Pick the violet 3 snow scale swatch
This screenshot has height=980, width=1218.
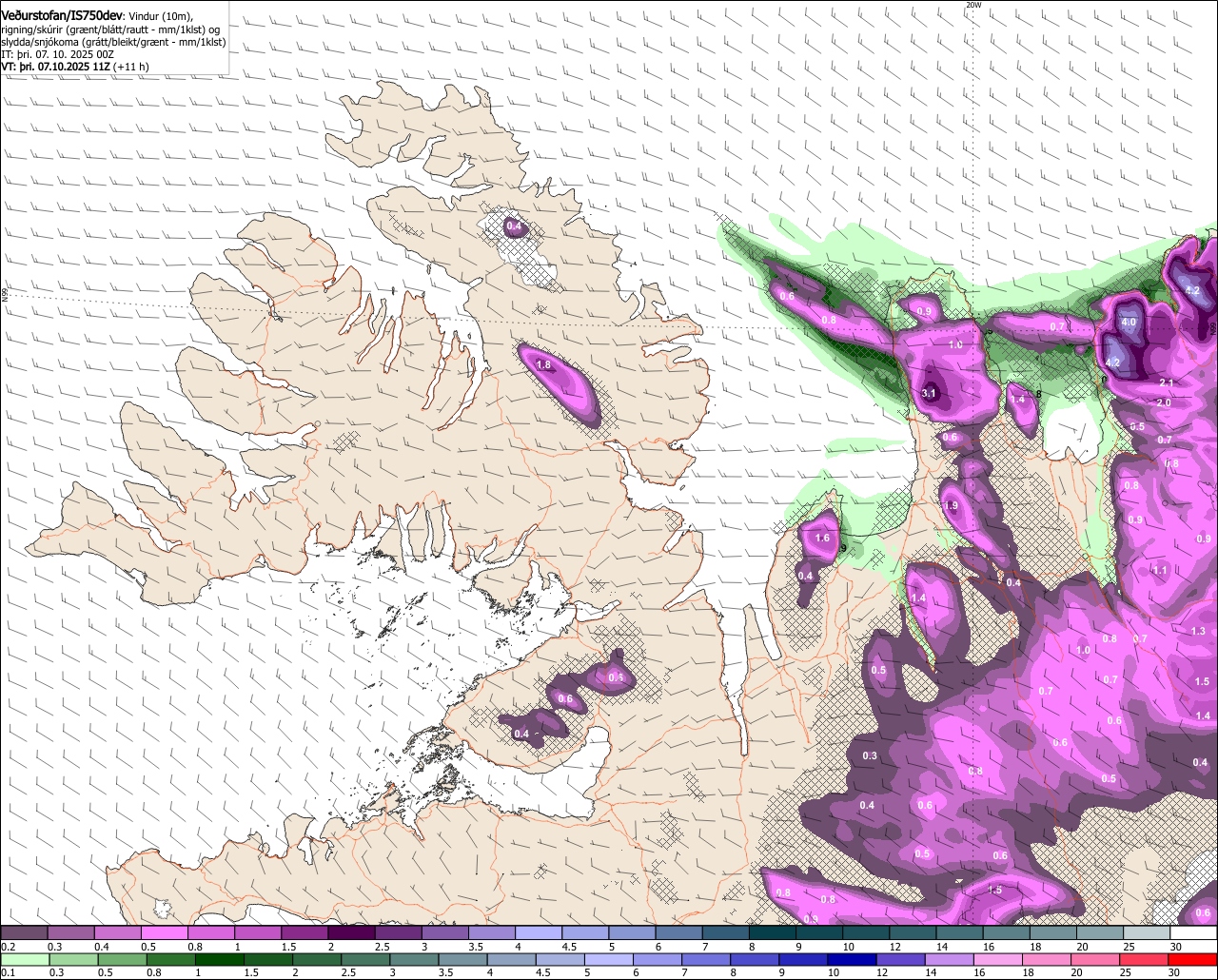pos(444,933)
